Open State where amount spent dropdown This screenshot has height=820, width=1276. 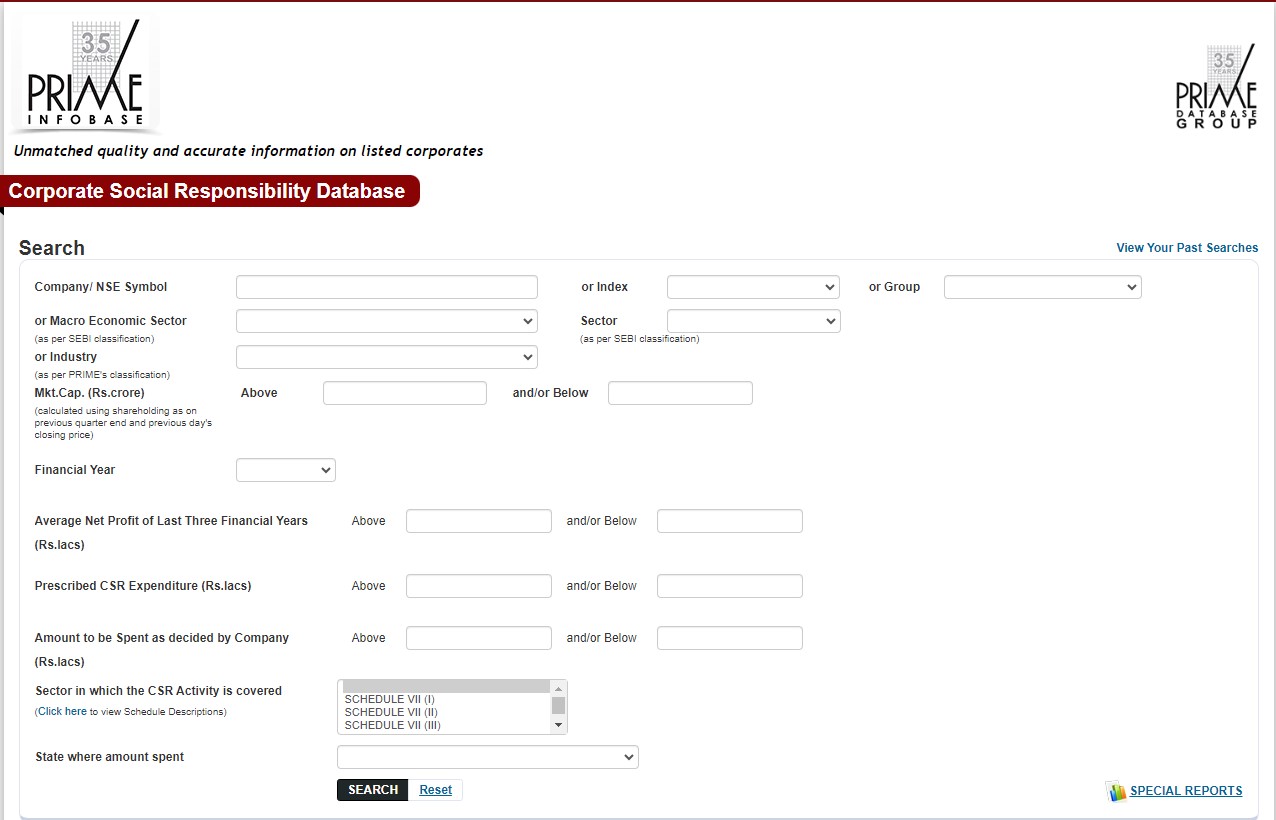point(487,757)
